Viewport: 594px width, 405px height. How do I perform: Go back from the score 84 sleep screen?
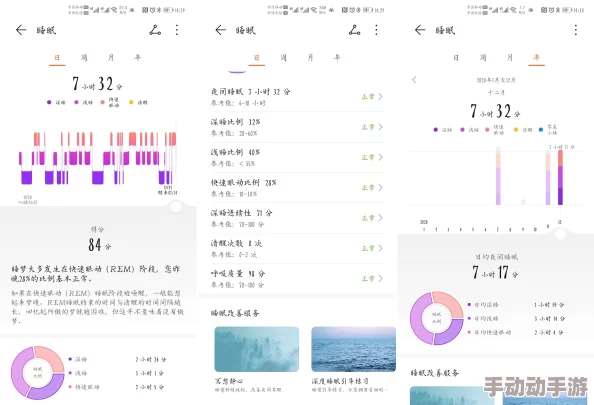tap(21, 30)
